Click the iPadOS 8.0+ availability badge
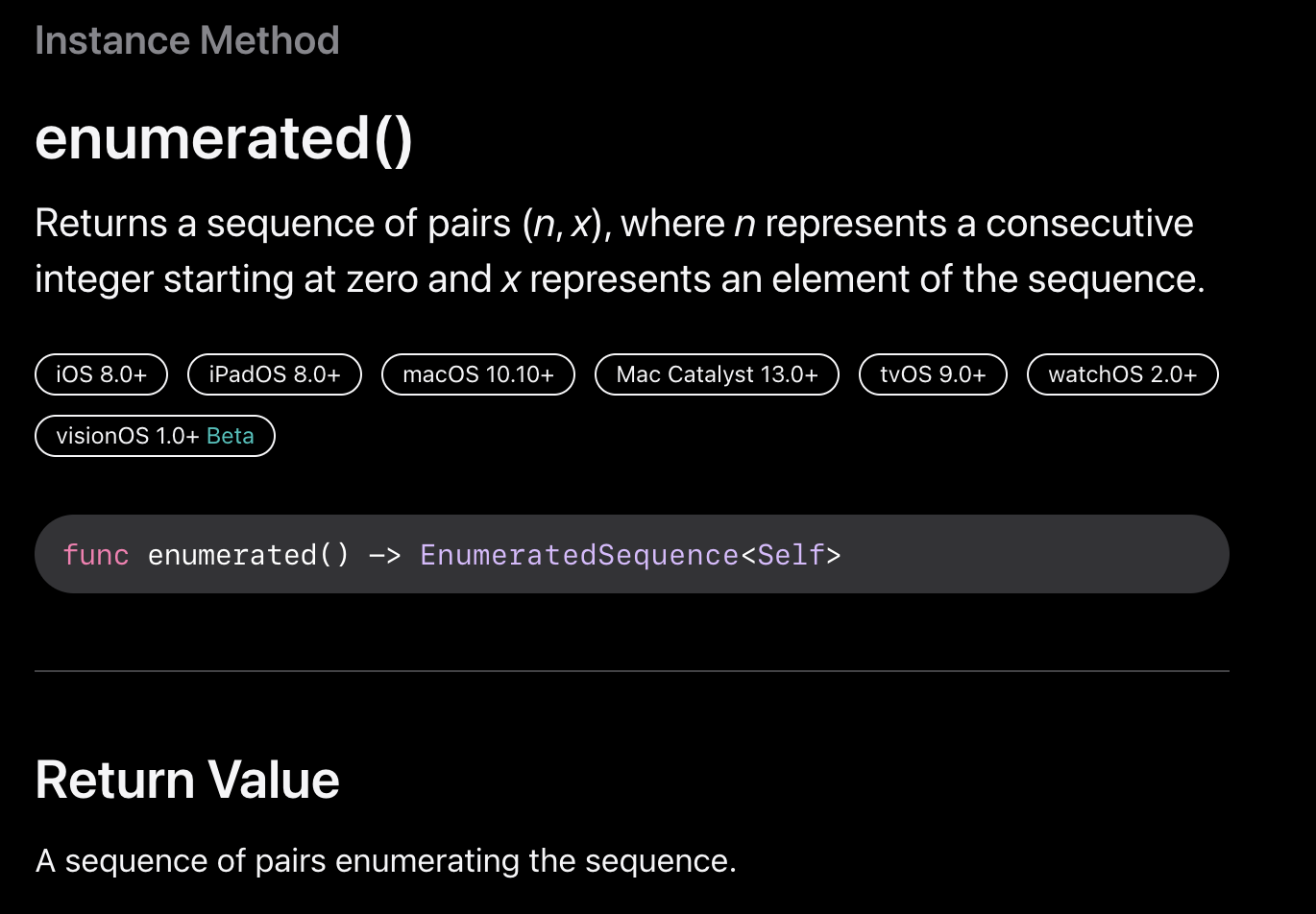Viewport: 1316px width, 914px height. [275, 374]
